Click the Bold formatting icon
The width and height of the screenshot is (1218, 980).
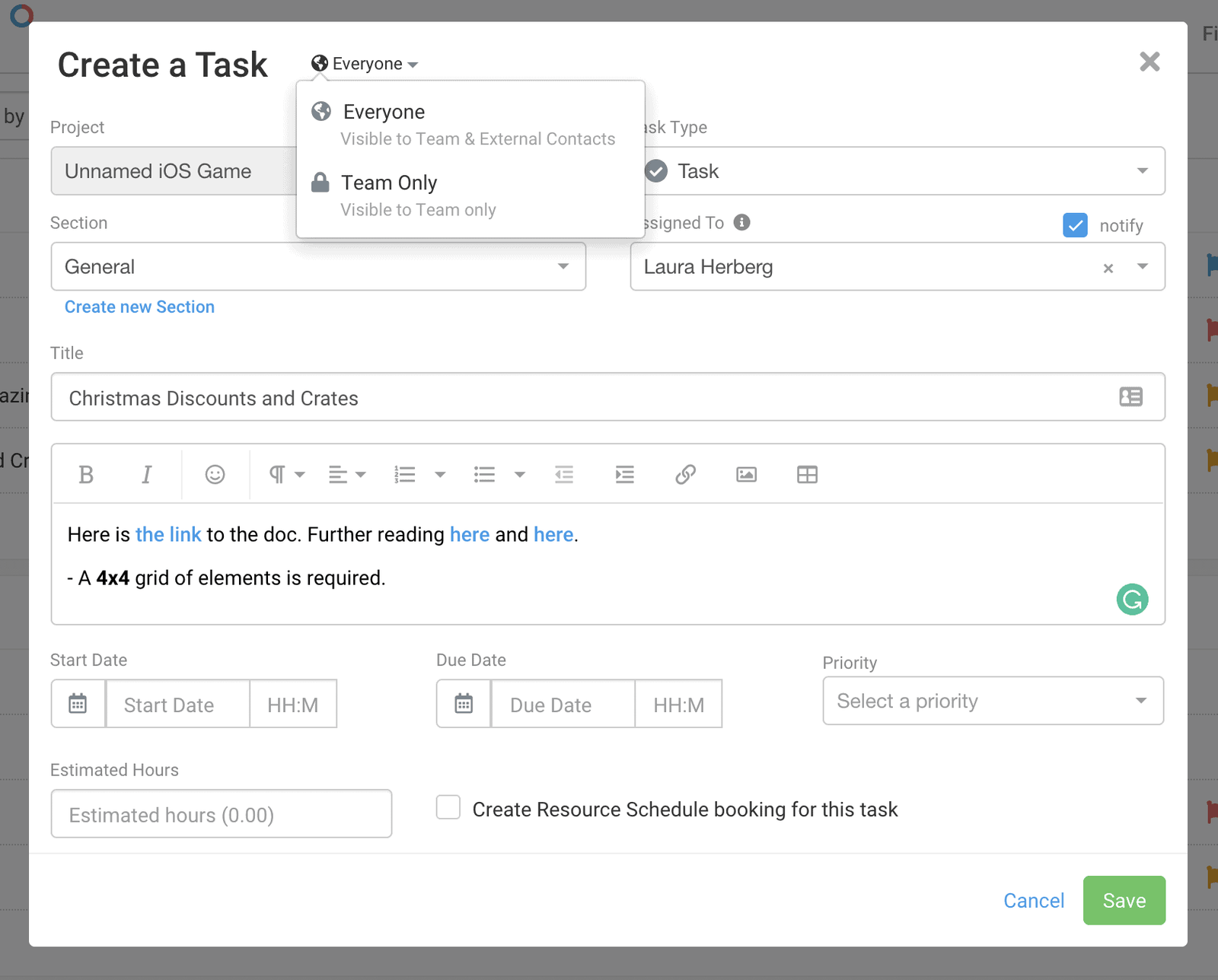pos(86,475)
